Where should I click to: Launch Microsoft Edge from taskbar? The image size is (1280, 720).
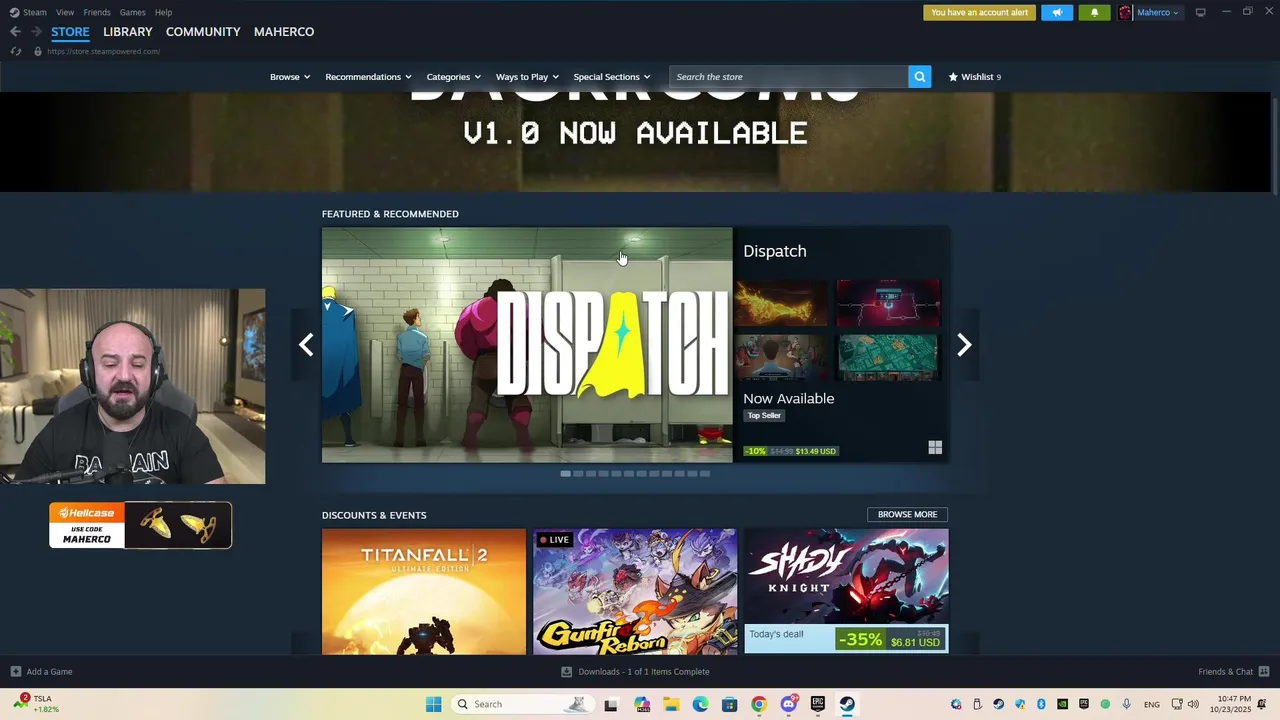pos(700,704)
